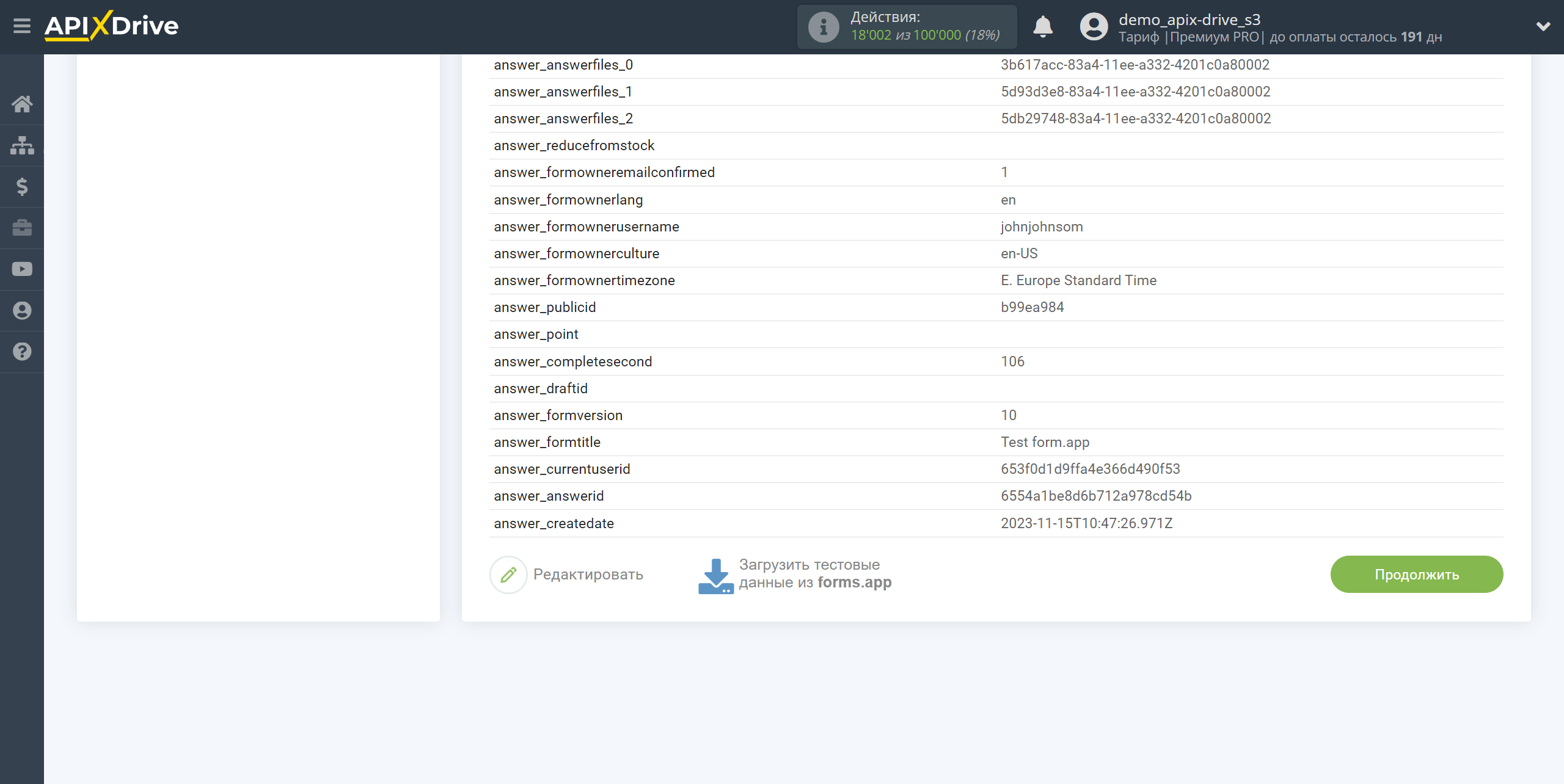
Task: Select value 6554a1be8d6b712a978cd54b
Action: tap(1096, 496)
